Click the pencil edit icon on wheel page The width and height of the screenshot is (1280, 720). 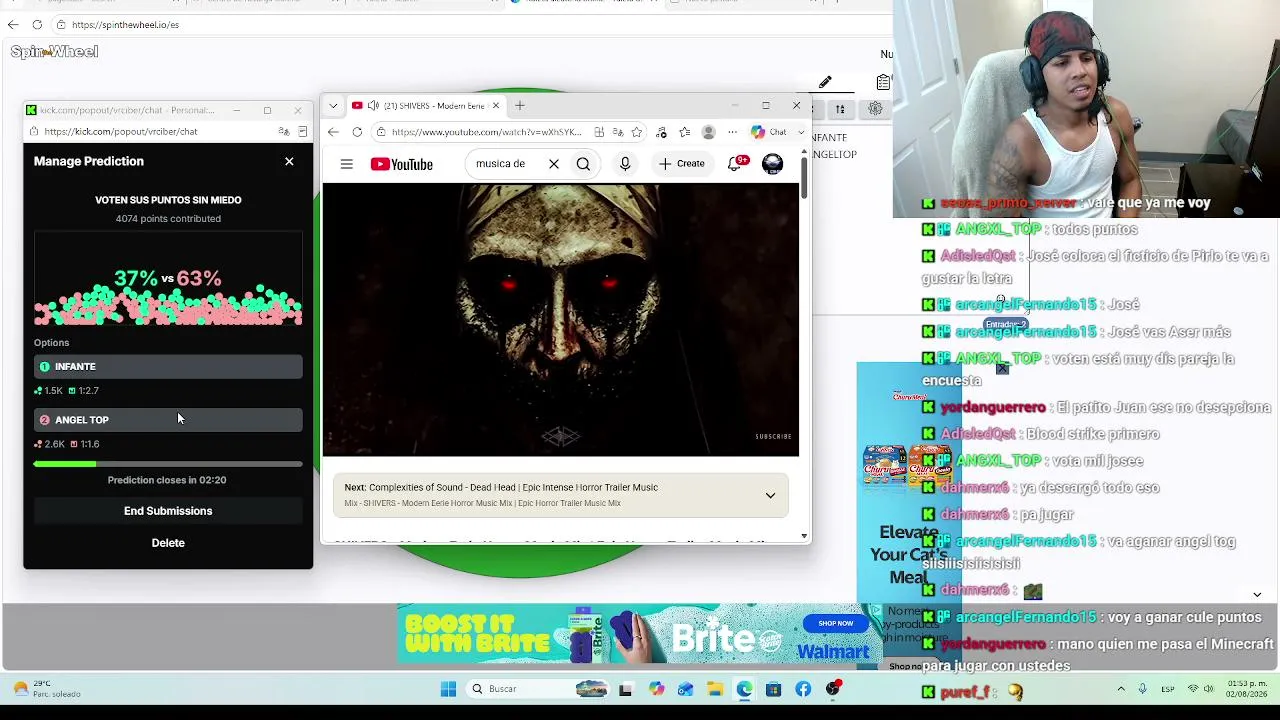coord(825,82)
